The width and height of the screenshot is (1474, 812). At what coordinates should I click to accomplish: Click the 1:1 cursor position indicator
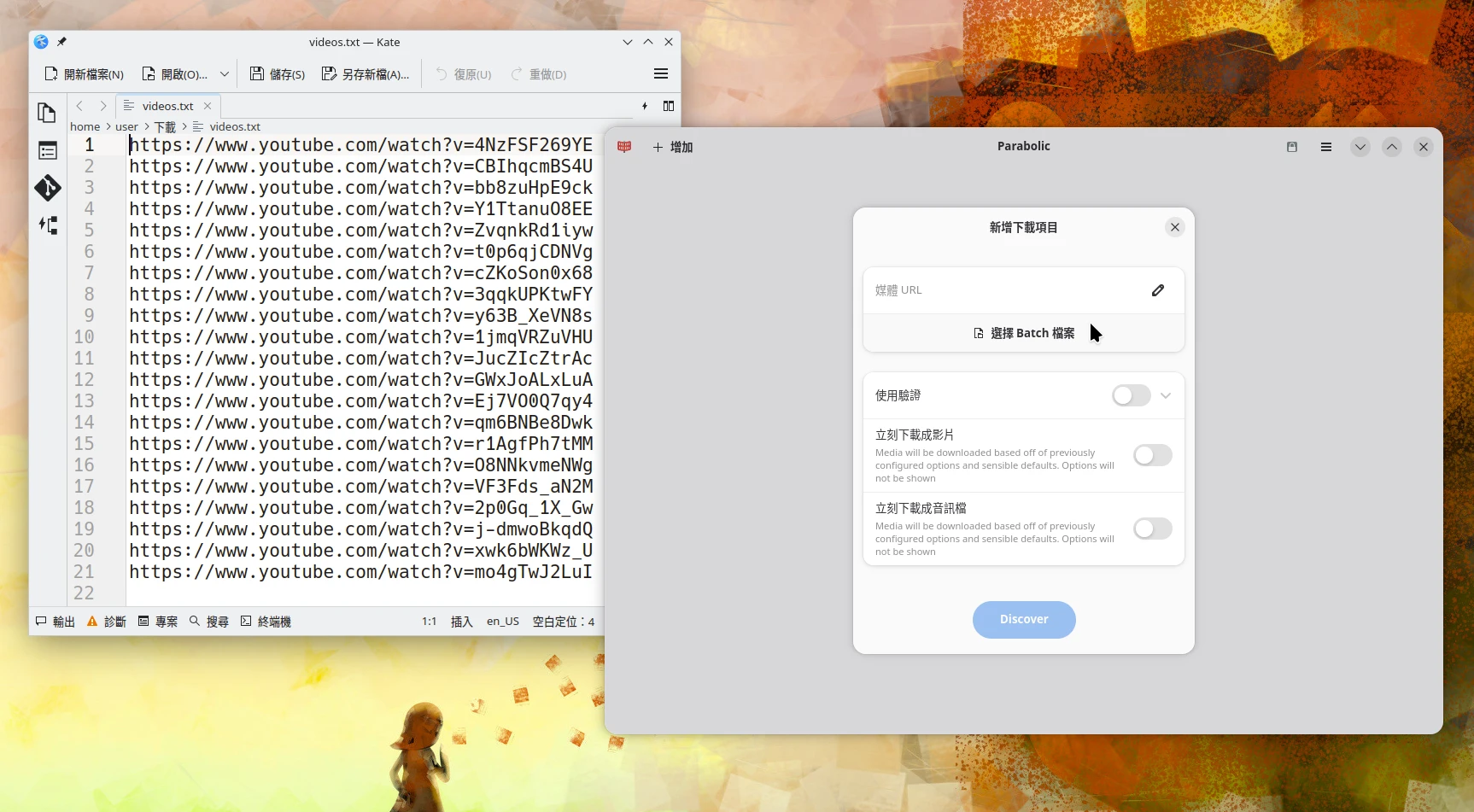pos(429,622)
